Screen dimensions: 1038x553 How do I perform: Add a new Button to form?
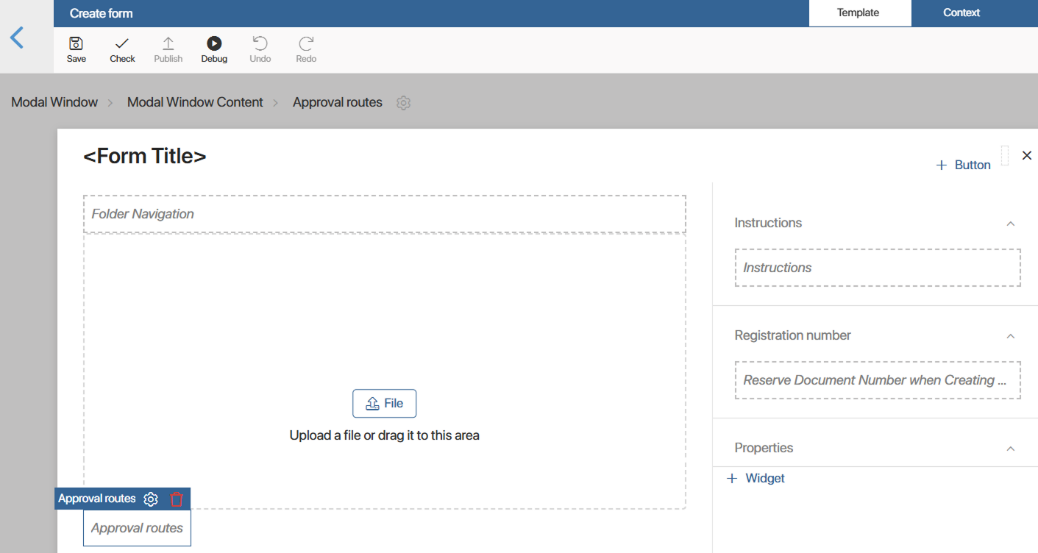pyautogui.click(x=963, y=165)
